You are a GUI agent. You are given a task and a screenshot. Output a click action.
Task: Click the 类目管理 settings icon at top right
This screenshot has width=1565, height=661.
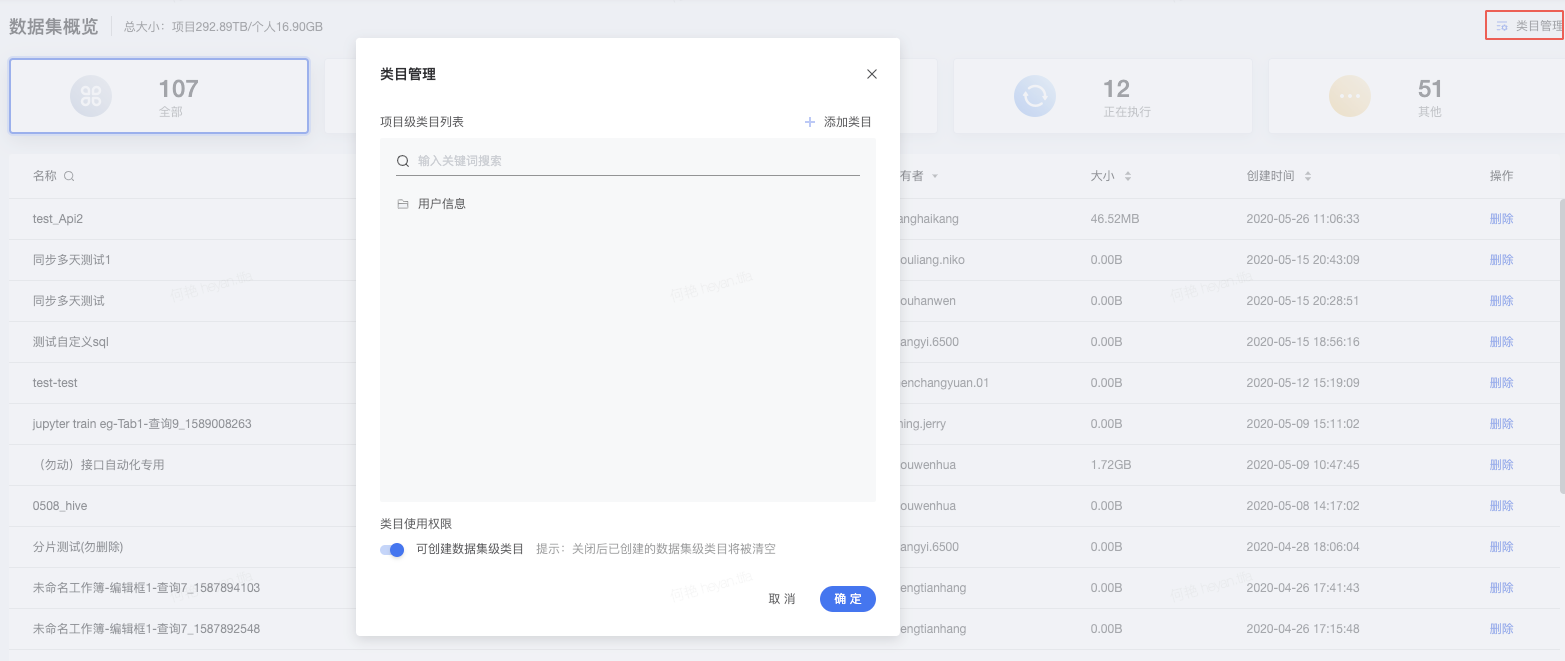pyautogui.click(x=1502, y=26)
